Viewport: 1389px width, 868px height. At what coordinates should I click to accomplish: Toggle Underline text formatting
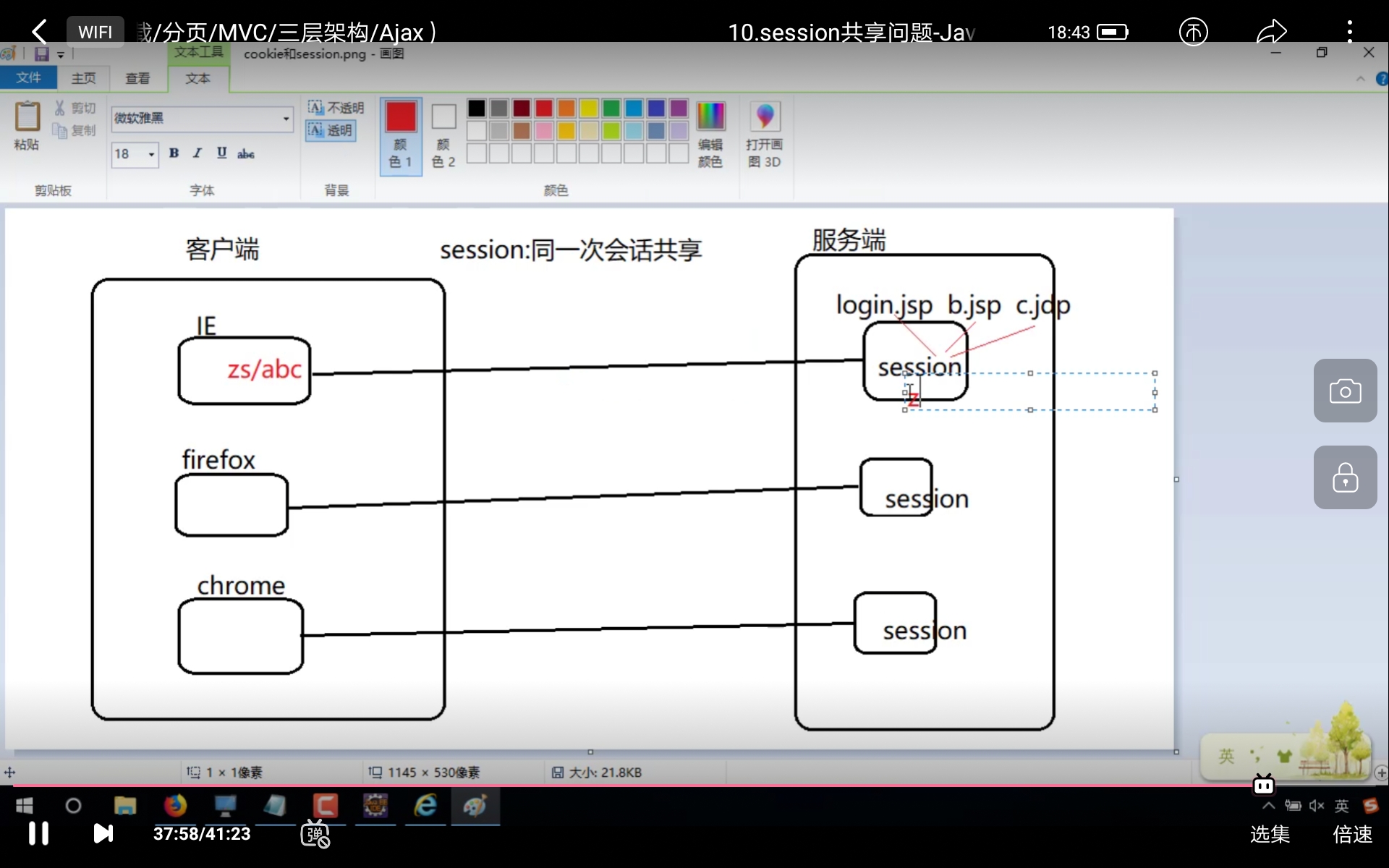point(221,153)
